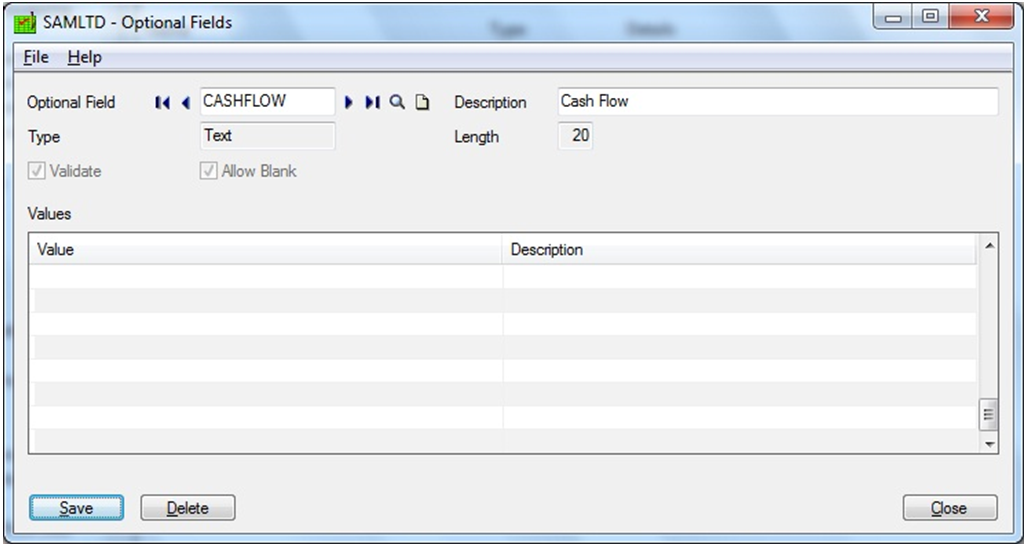The width and height of the screenshot is (1028, 547).
Task: Open the Help menu
Action: click(x=85, y=57)
